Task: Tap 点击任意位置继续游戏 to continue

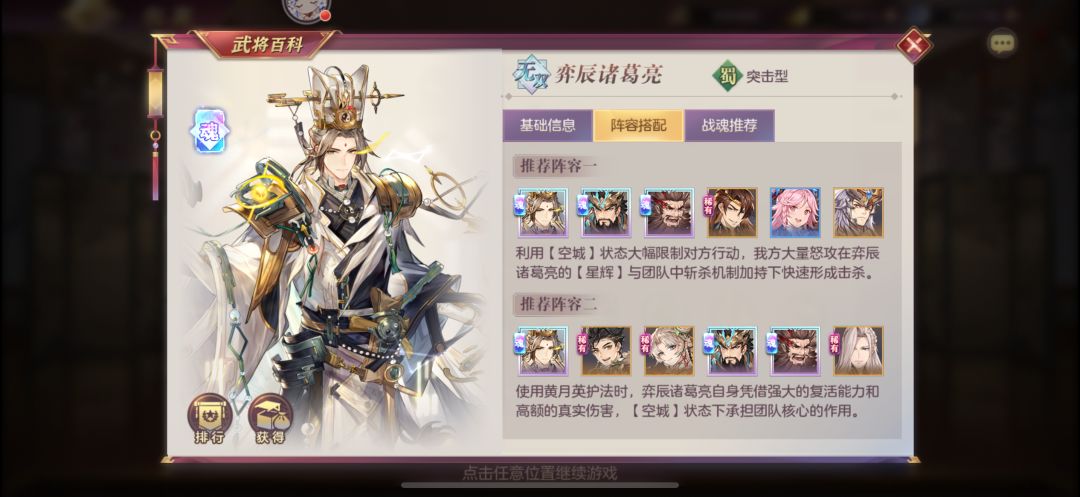Action: 539,473
